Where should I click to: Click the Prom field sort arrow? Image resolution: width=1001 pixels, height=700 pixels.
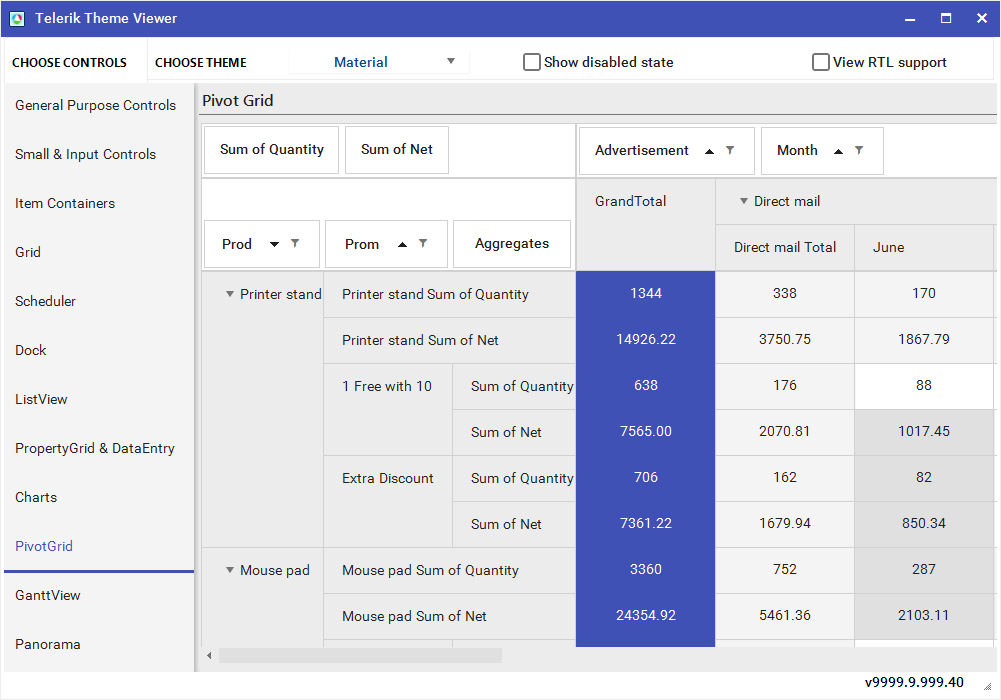402,244
